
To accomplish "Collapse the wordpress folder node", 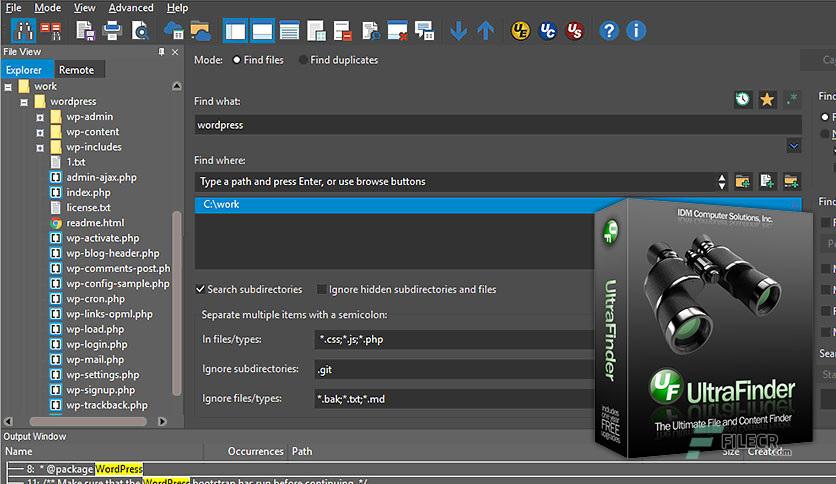I will 24,102.
